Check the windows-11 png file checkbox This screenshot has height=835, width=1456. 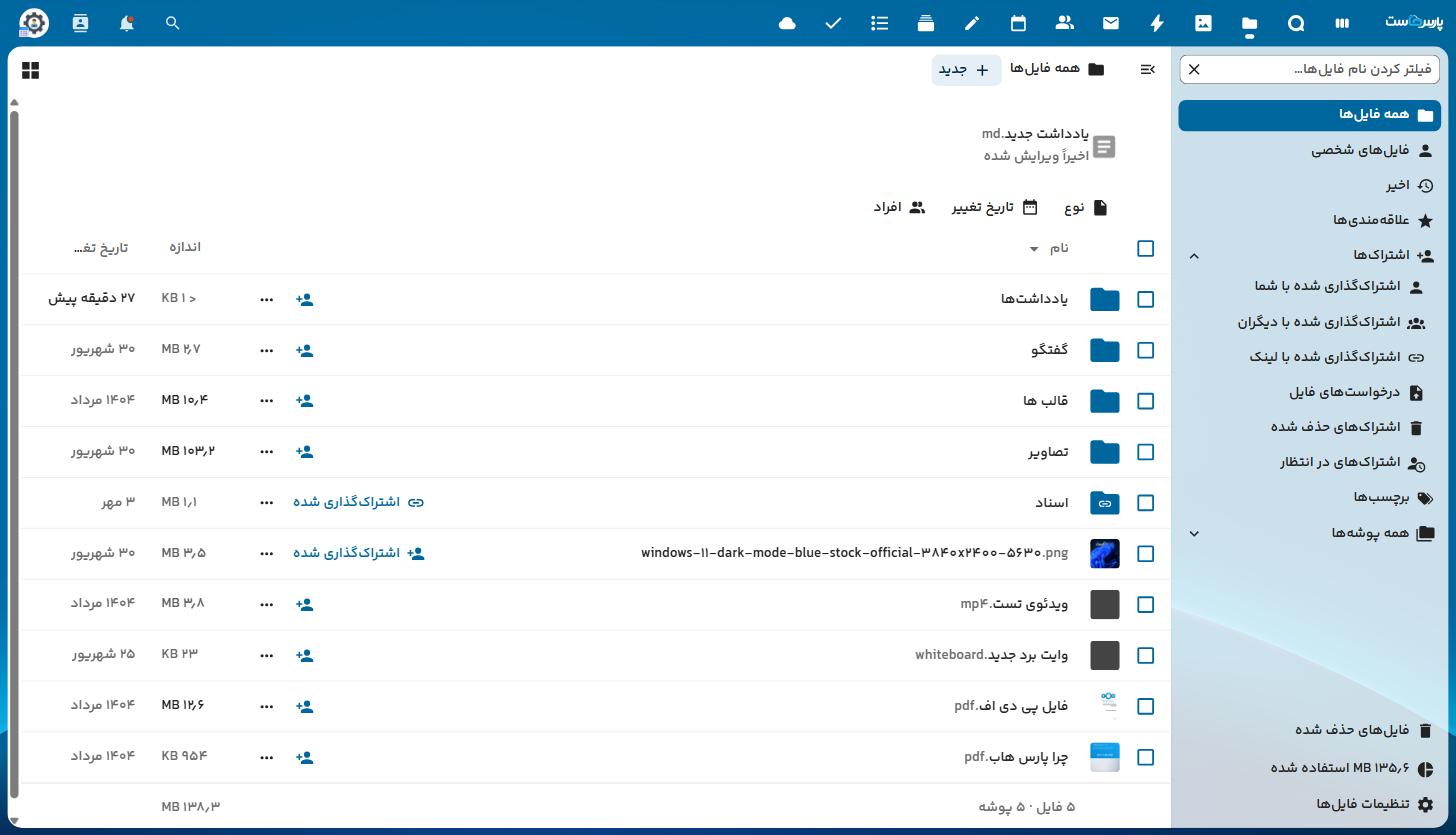[x=1146, y=553]
